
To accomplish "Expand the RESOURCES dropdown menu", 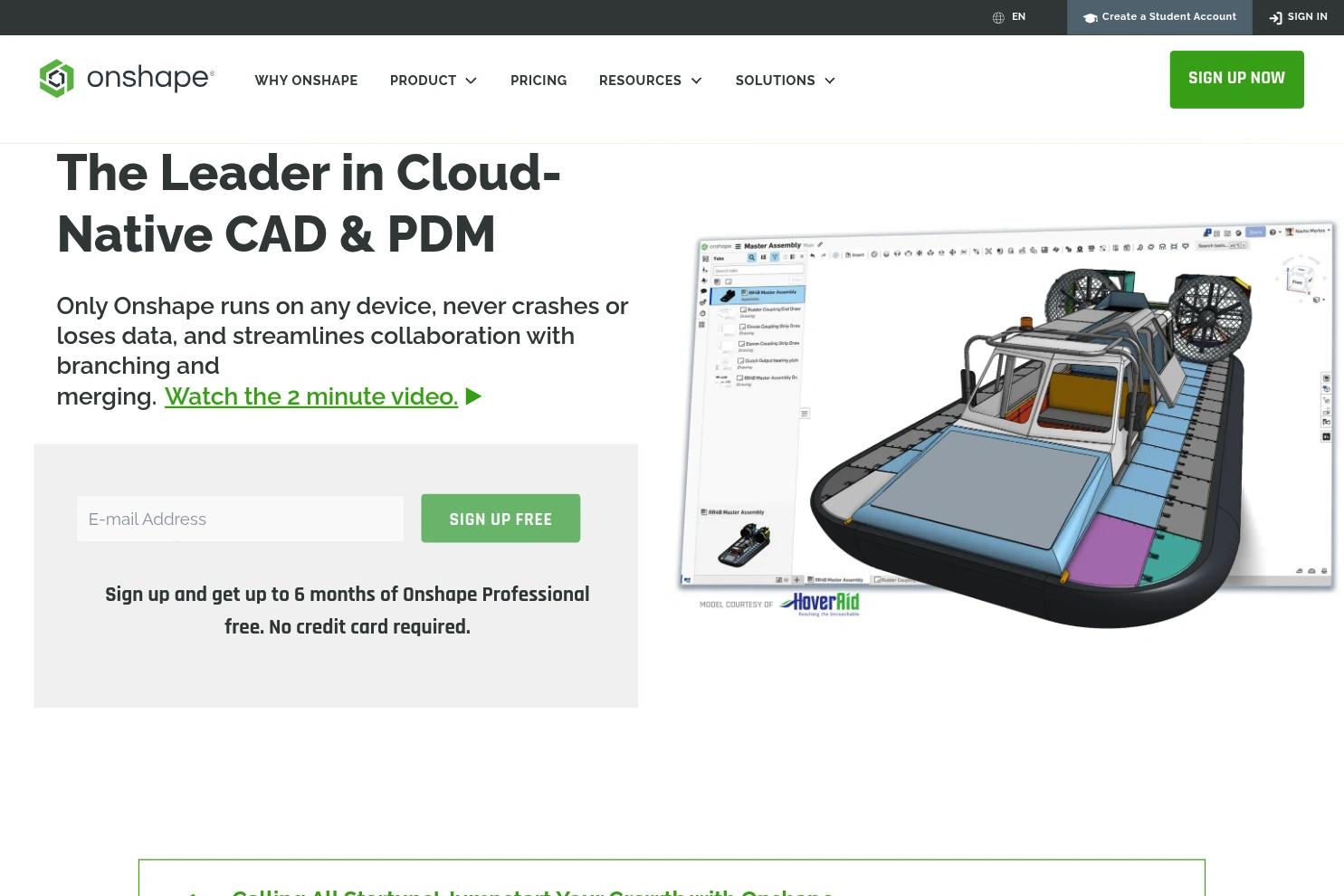I will pos(651,81).
